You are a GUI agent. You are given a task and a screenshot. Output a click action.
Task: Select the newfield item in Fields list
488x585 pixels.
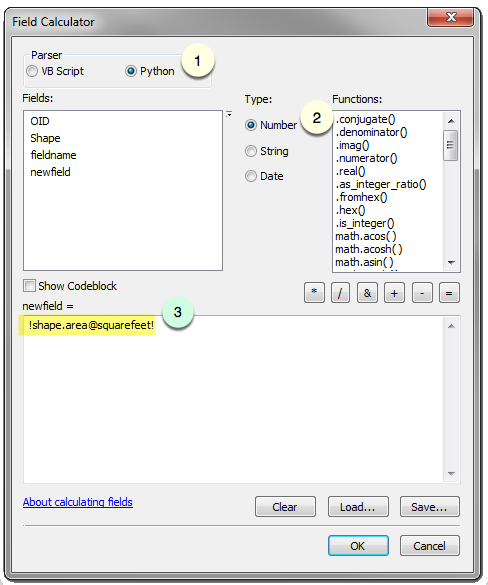[50, 172]
